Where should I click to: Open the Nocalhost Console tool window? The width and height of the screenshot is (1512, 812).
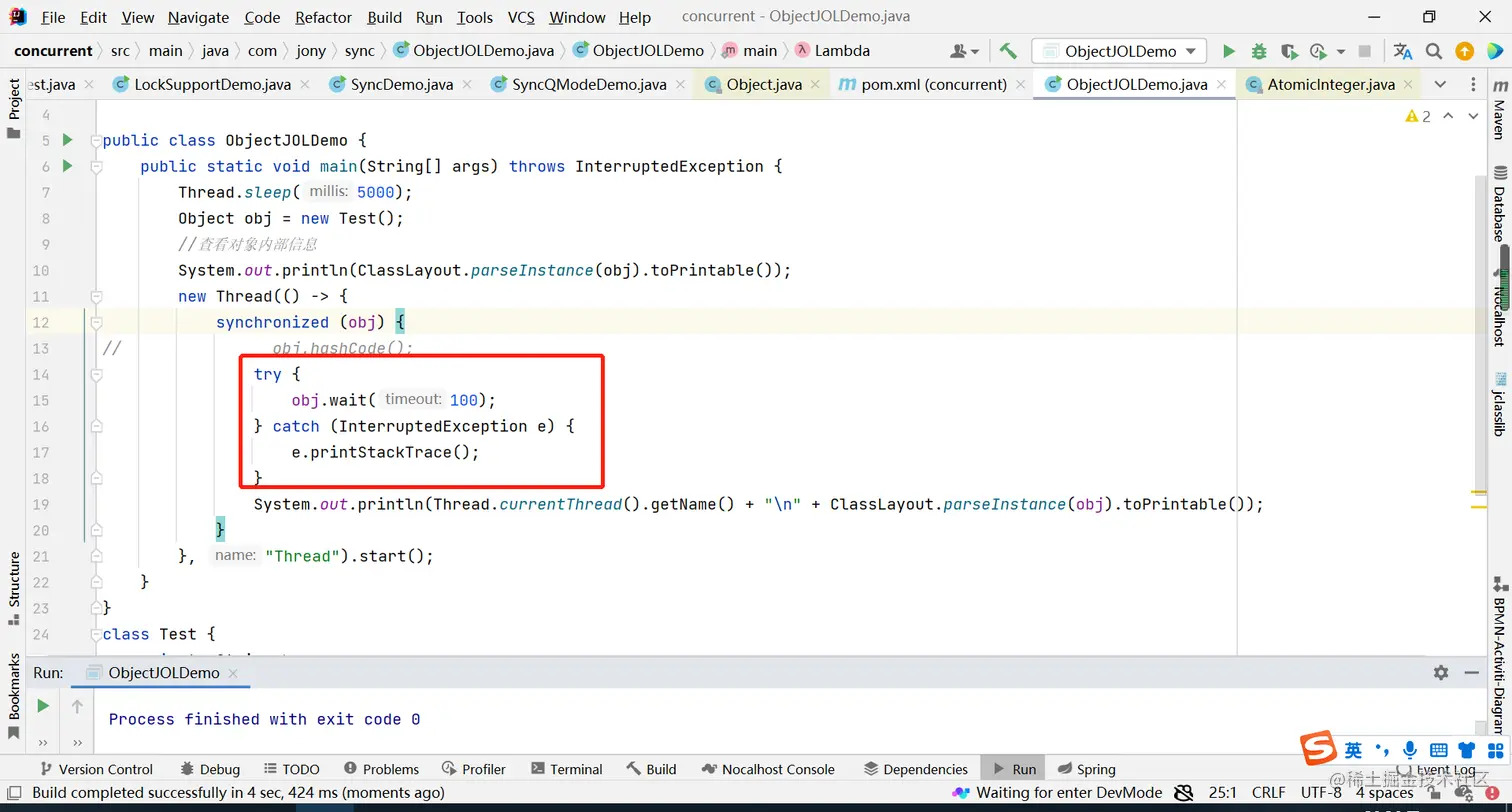768,769
